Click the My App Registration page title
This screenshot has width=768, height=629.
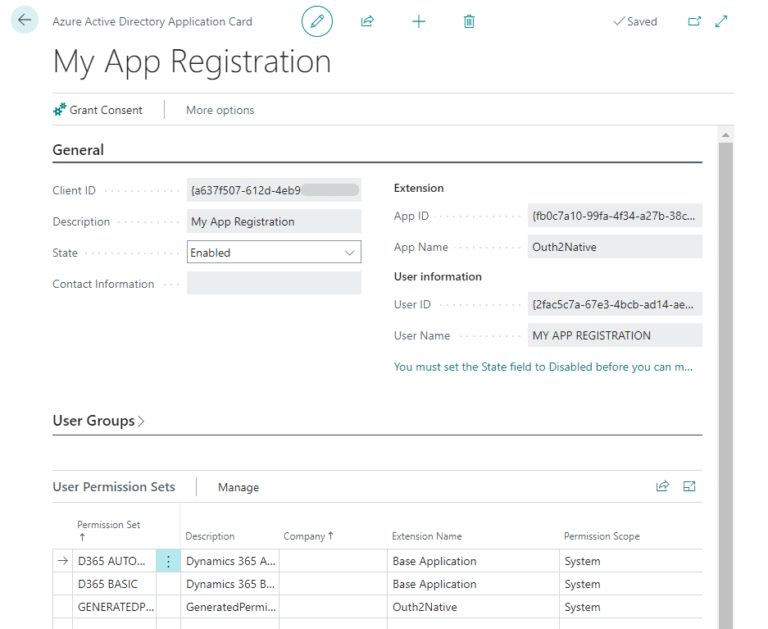[x=192, y=63]
